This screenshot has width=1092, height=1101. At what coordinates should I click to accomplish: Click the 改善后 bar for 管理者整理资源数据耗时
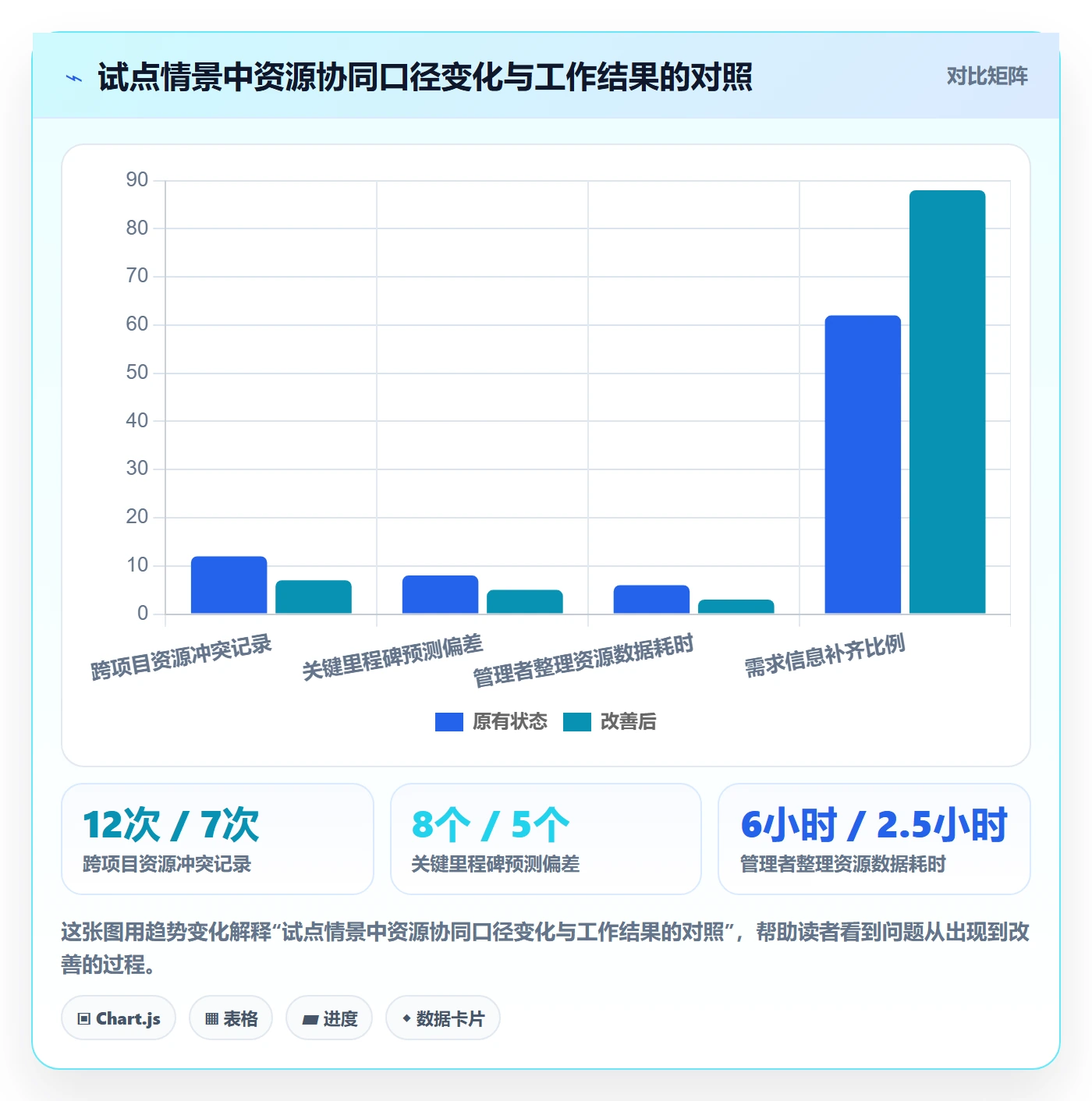736,607
